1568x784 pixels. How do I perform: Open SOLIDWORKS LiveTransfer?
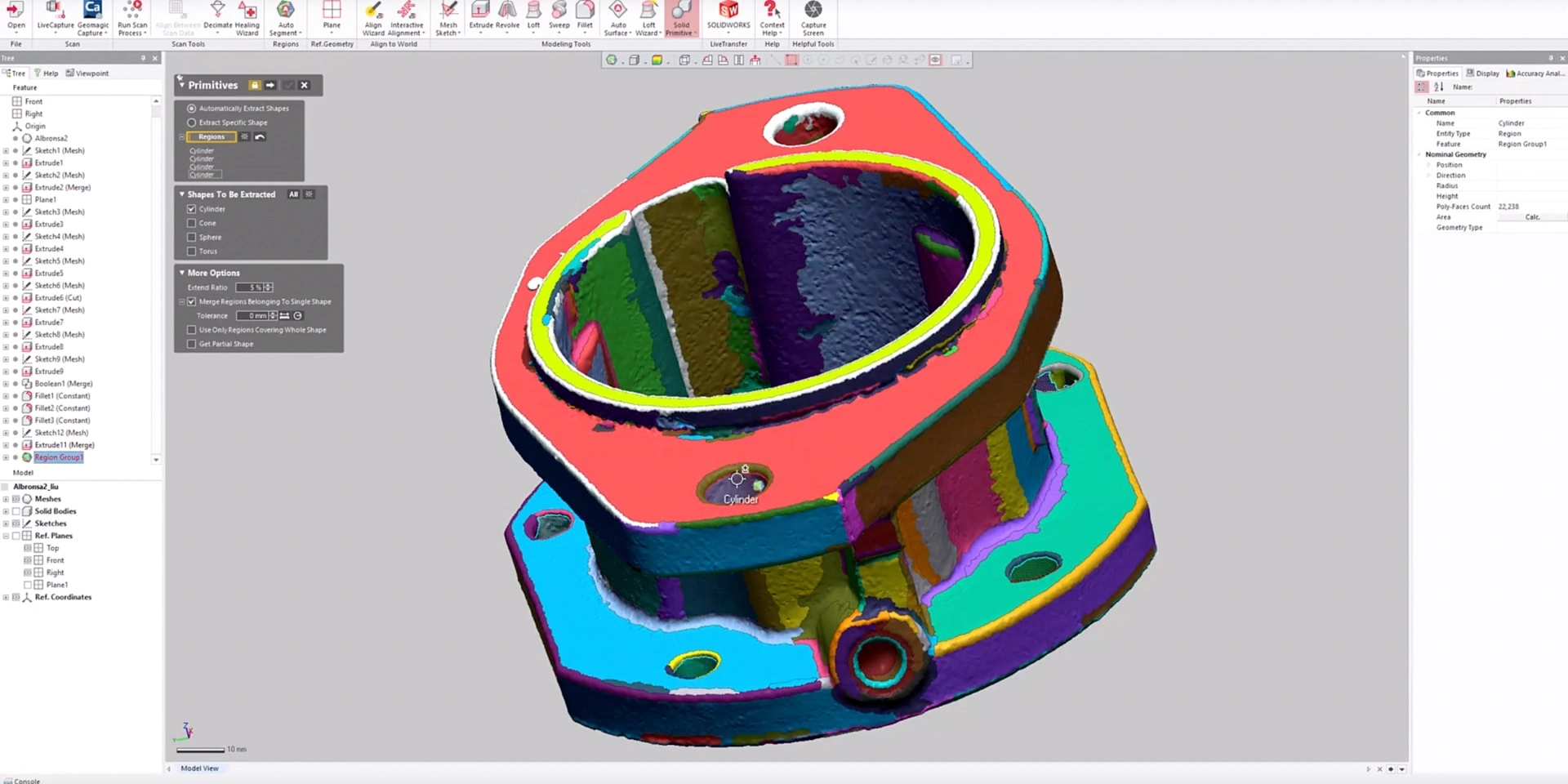coord(728,16)
